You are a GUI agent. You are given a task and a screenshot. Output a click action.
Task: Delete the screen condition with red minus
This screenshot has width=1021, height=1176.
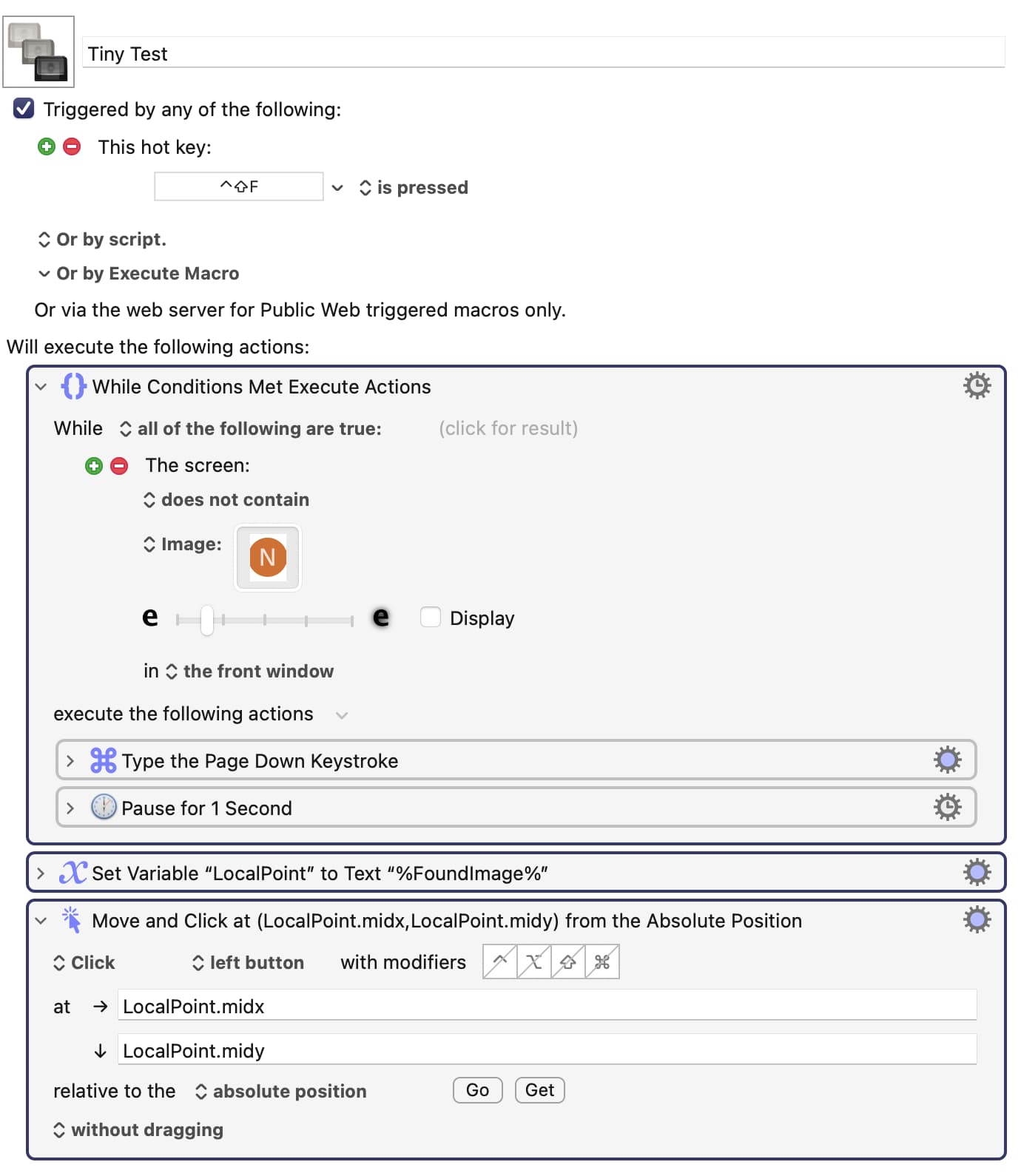119,466
